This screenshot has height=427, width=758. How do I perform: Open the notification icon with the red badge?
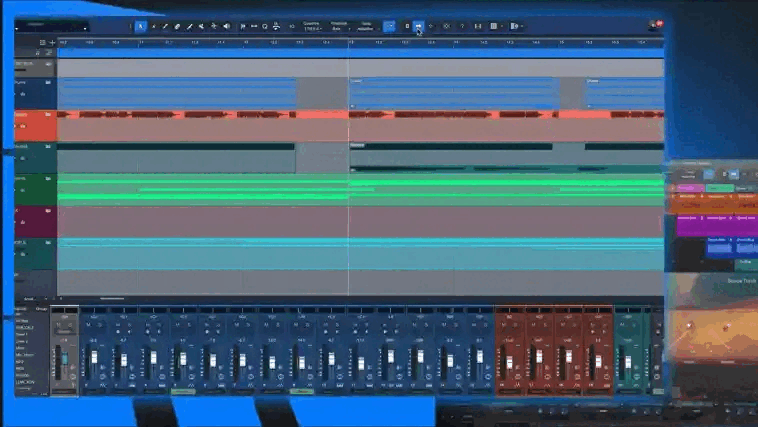click(x=655, y=25)
